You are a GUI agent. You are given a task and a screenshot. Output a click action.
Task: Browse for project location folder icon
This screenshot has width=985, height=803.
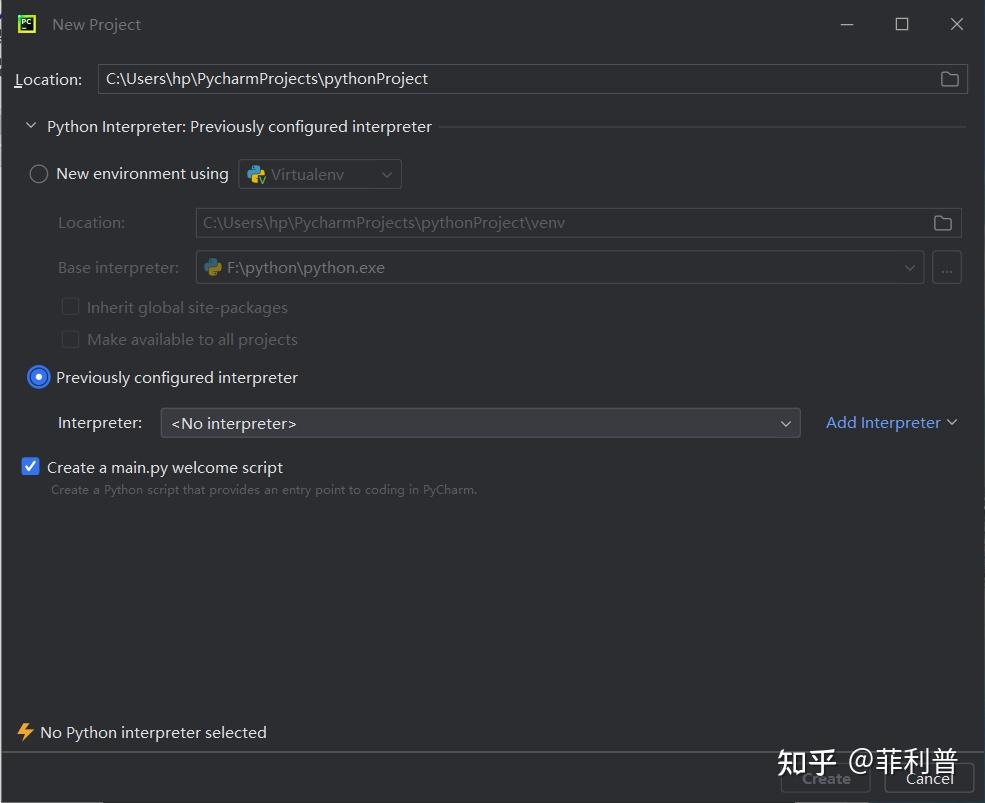949,79
